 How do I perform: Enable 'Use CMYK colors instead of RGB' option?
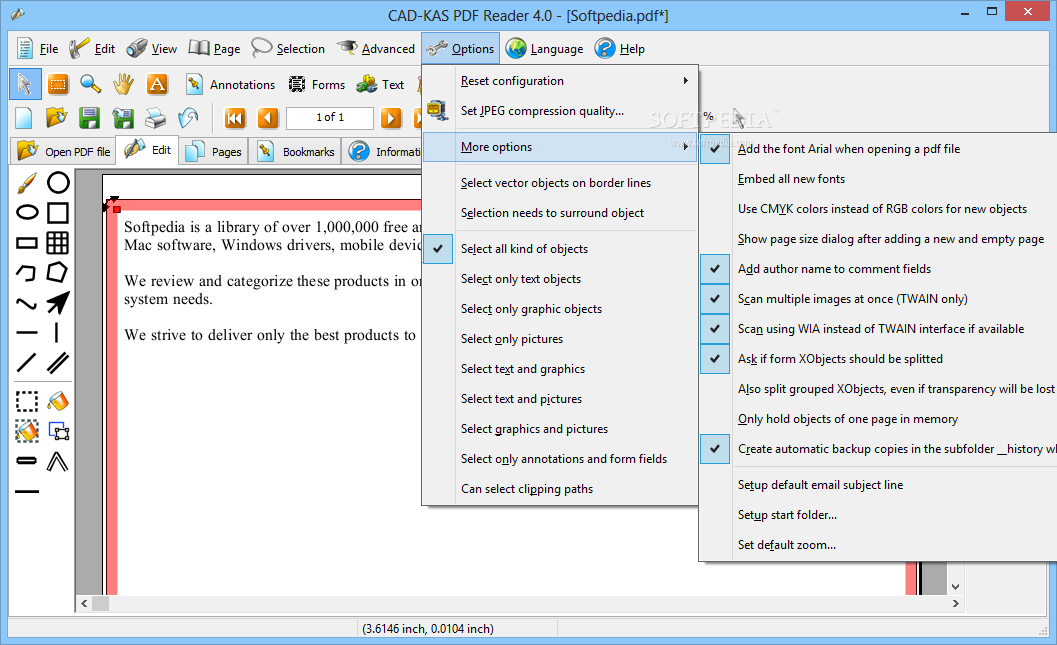point(878,209)
